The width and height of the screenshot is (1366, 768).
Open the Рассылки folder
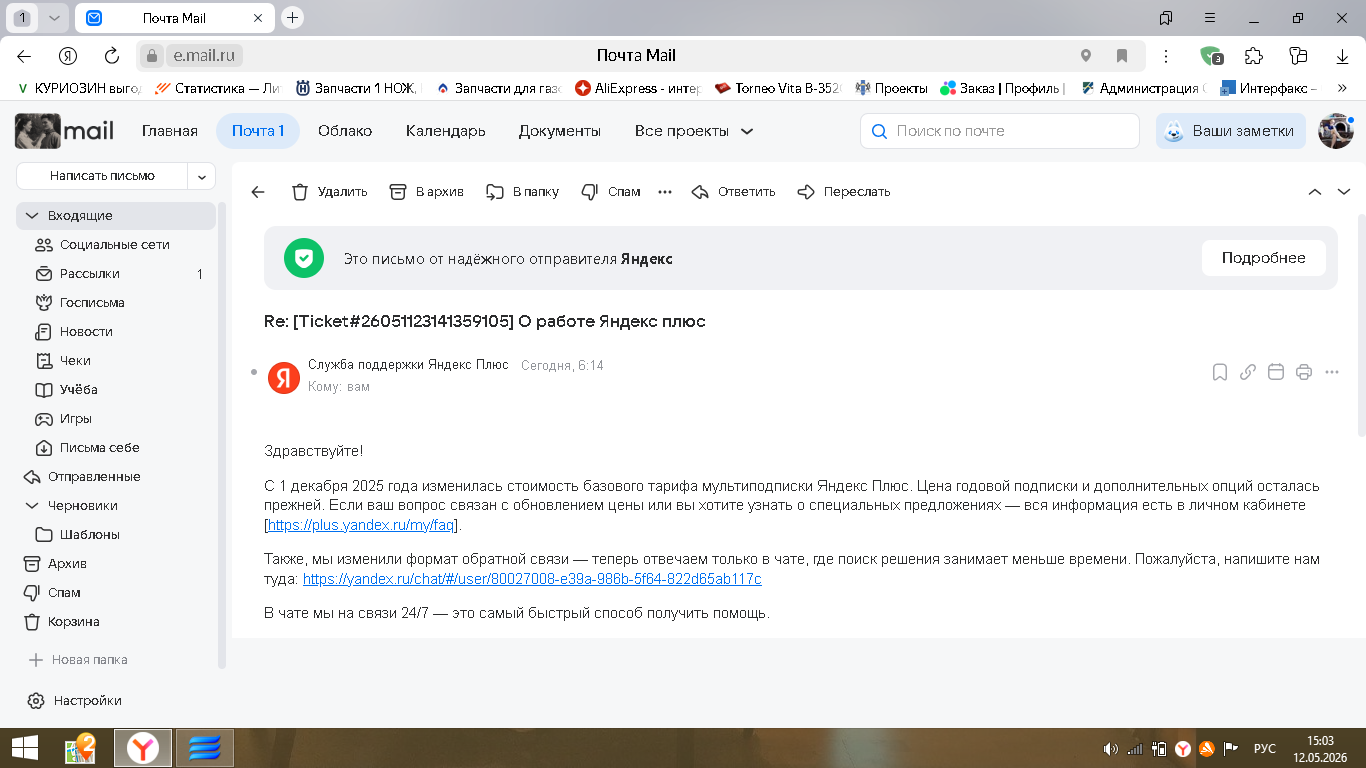[116, 274]
